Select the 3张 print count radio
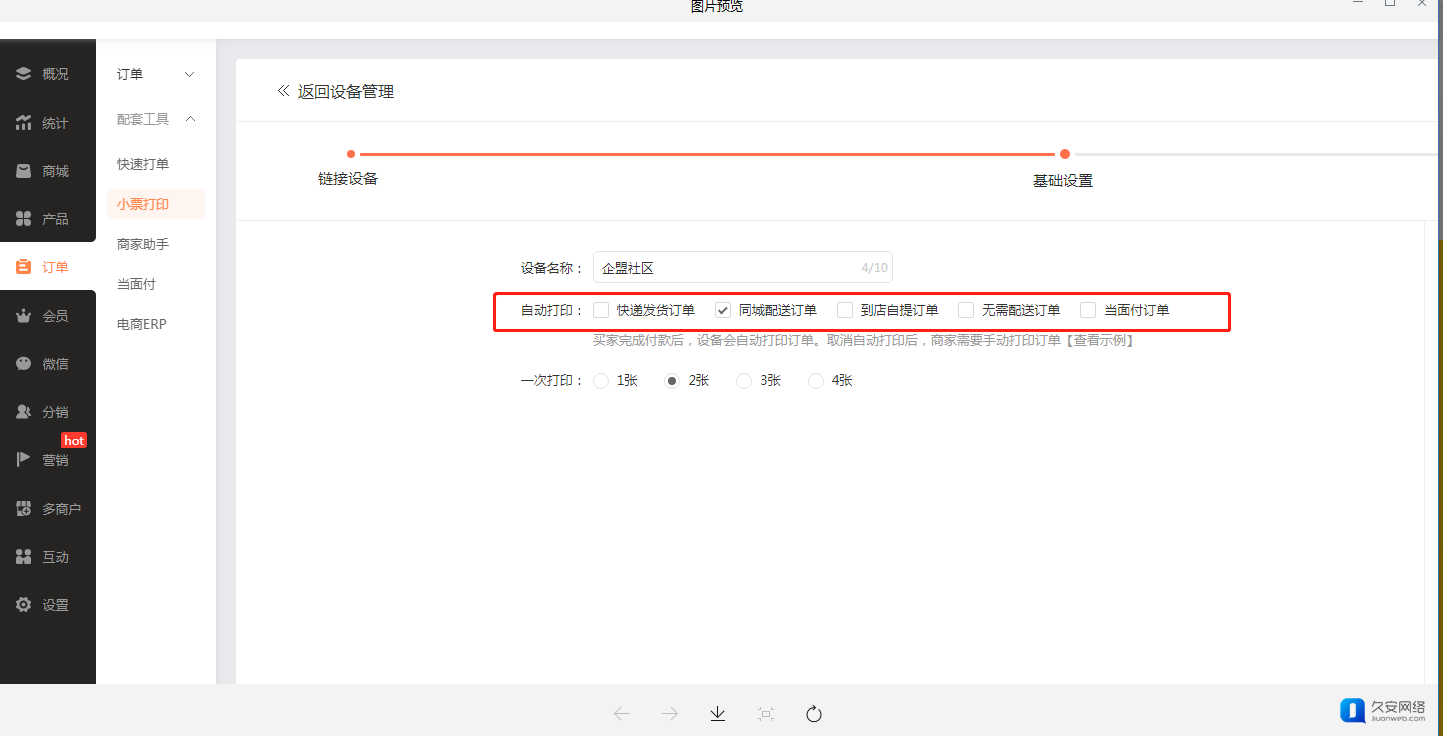1443x736 pixels. tap(744, 381)
